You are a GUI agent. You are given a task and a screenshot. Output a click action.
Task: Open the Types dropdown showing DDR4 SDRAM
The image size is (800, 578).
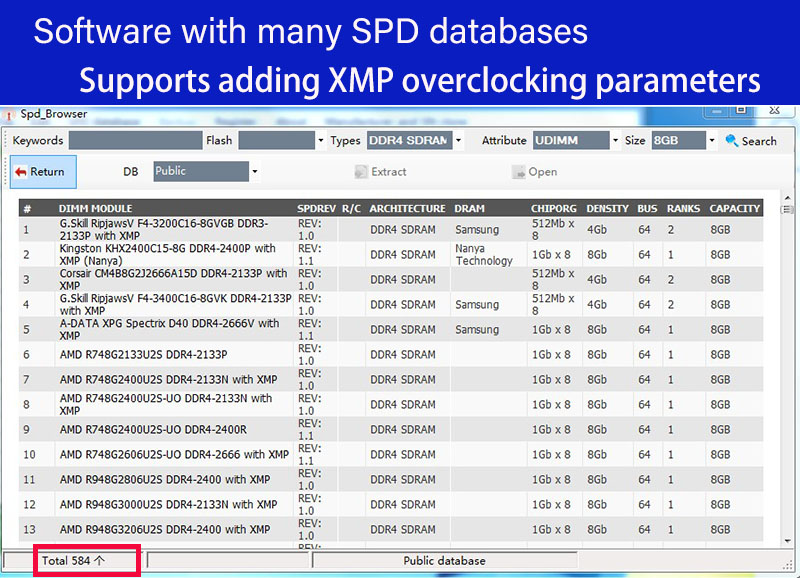(x=458, y=140)
